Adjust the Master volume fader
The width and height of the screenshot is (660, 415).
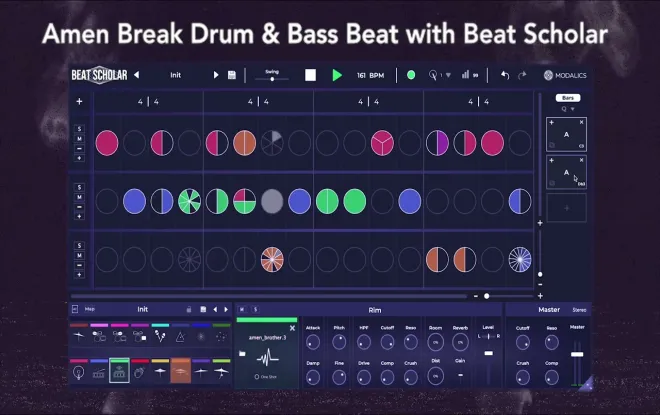[577, 354]
